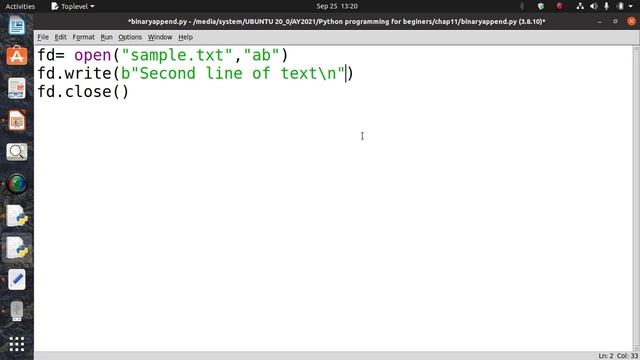Click the Ln: 2 status bar entry

click(606, 356)
